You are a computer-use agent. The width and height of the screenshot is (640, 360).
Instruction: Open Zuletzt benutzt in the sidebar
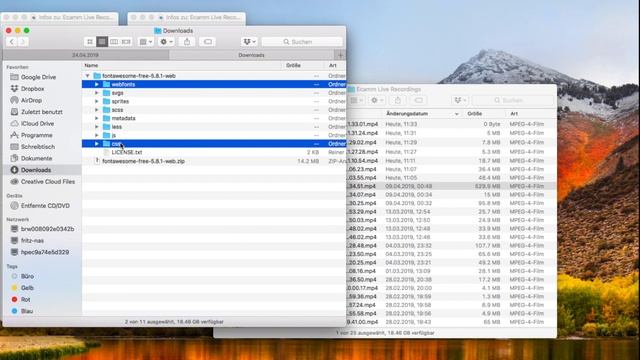point(42,112)
